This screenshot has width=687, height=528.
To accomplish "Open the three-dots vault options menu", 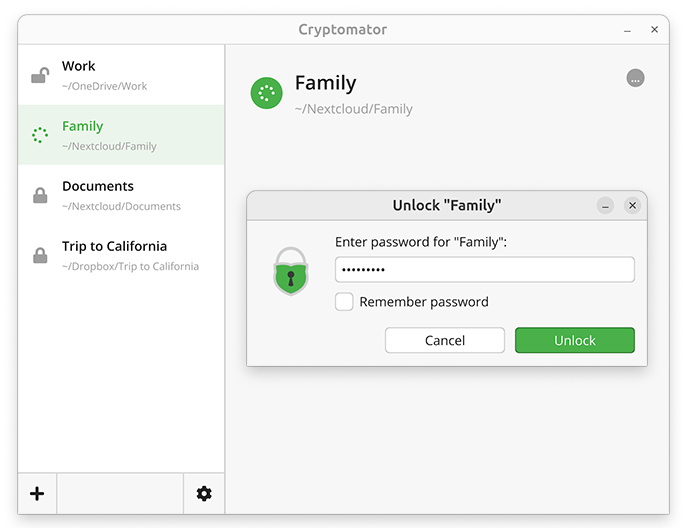I will tap(635, 78).
